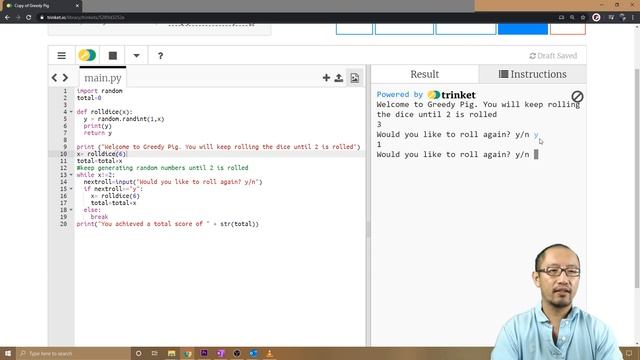640x360 pixels.
Task: Click the circle-slash clear icon in the console
Action: coord(577,96)
